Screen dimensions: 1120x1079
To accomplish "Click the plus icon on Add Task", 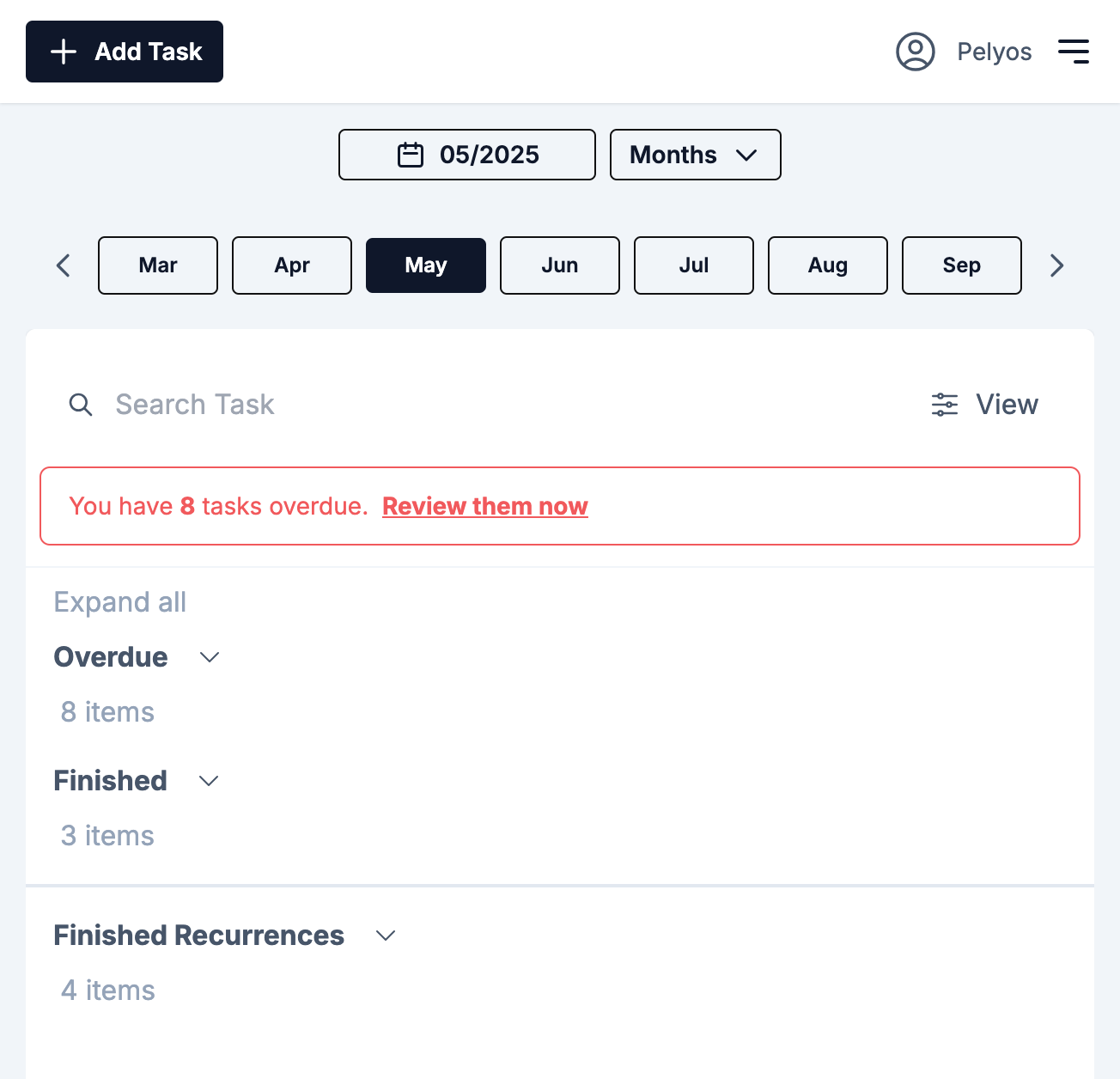I will coord(64,52).
